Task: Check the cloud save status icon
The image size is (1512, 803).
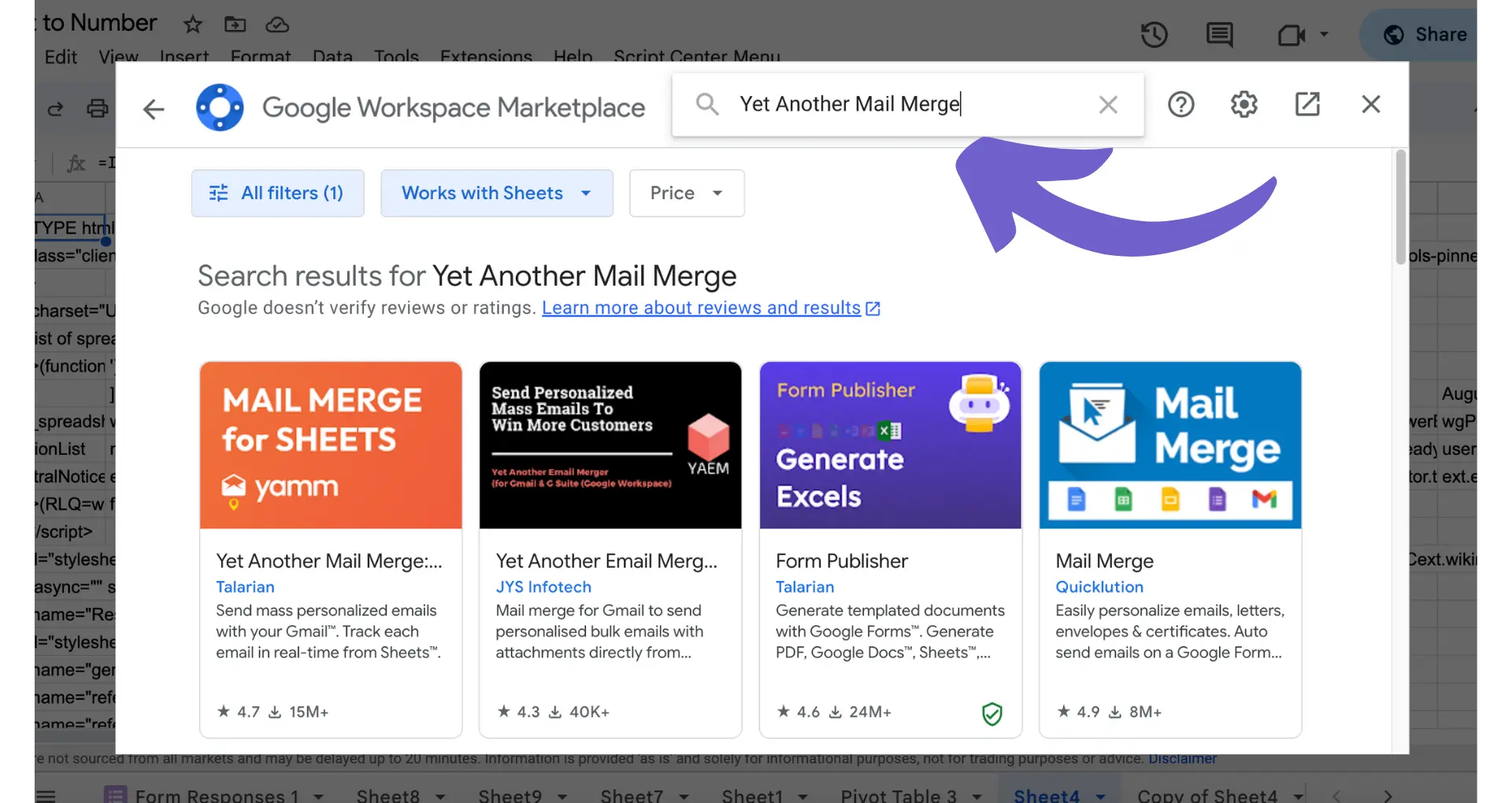Action: pos(277,24)
